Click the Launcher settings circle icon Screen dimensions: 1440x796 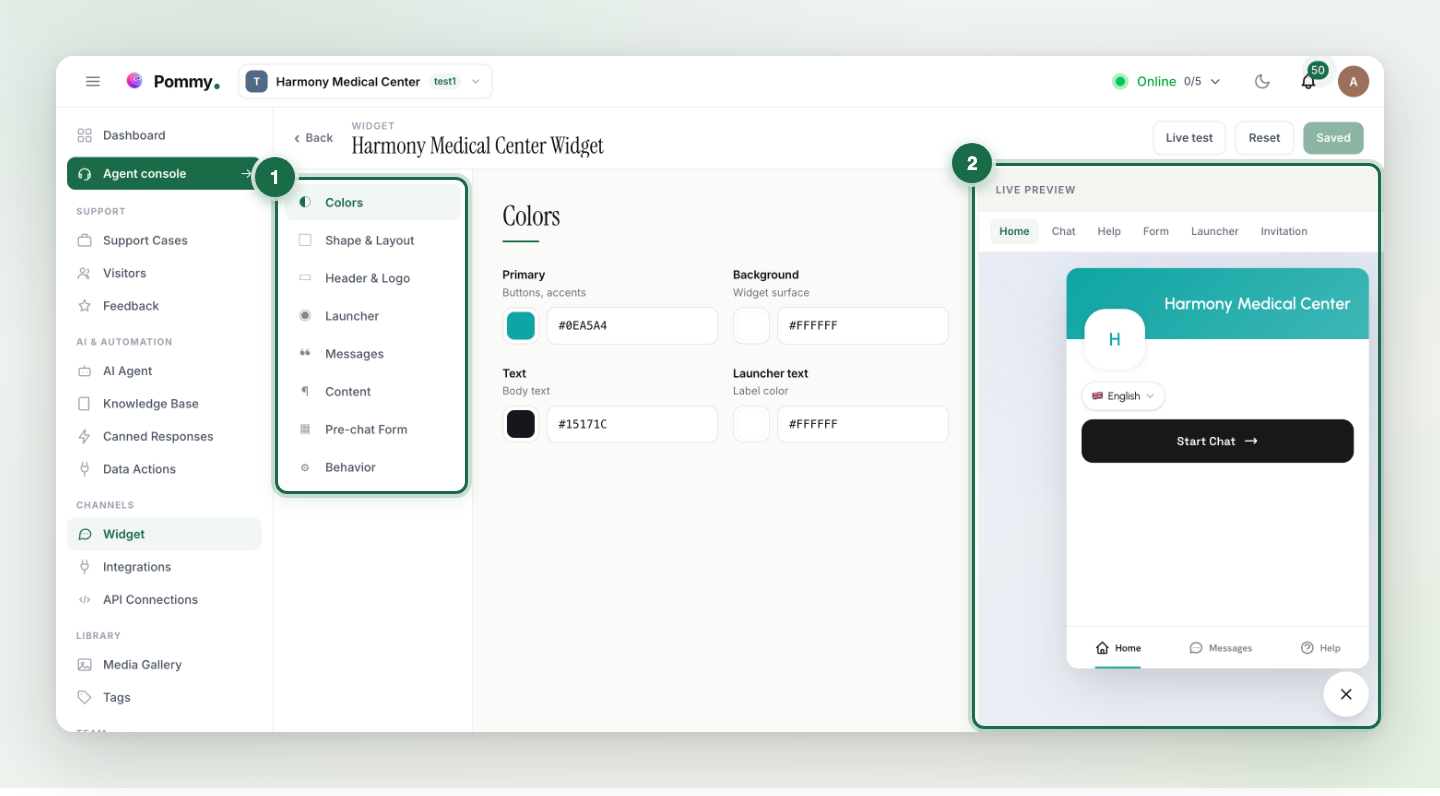click(305, 316)
